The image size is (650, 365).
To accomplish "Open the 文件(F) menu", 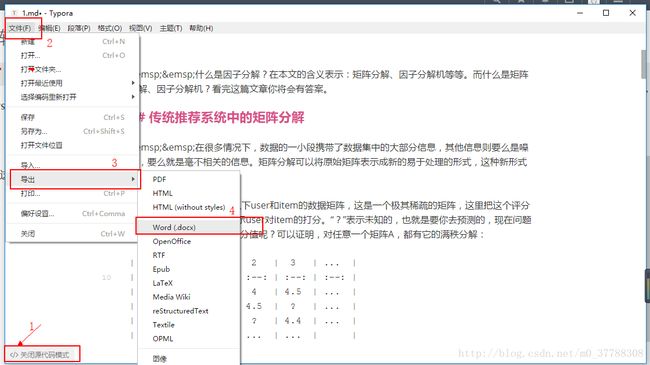I will pyautogui.click(x=19, y=28).
